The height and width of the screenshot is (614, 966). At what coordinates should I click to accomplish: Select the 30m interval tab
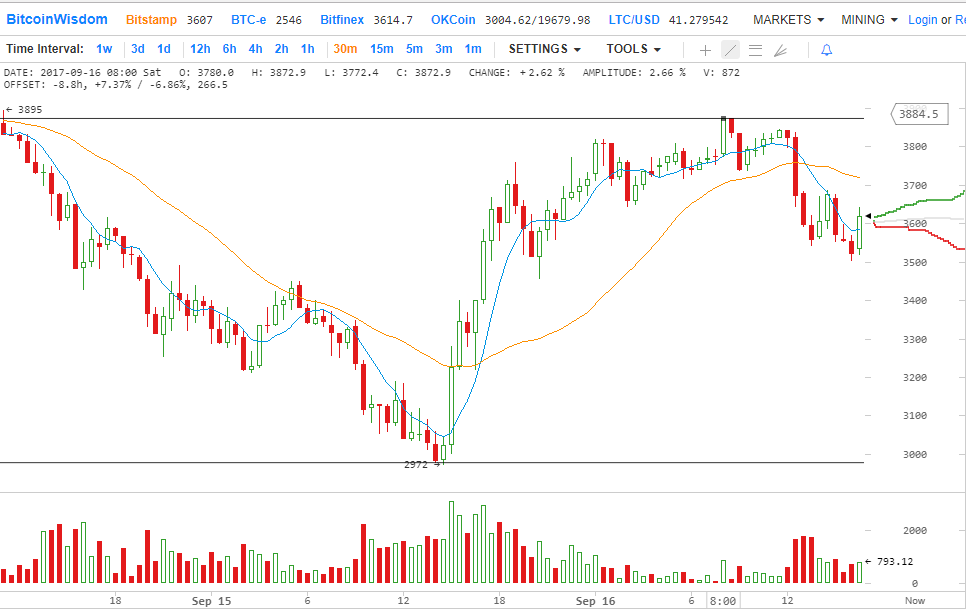tap(345, 49)
